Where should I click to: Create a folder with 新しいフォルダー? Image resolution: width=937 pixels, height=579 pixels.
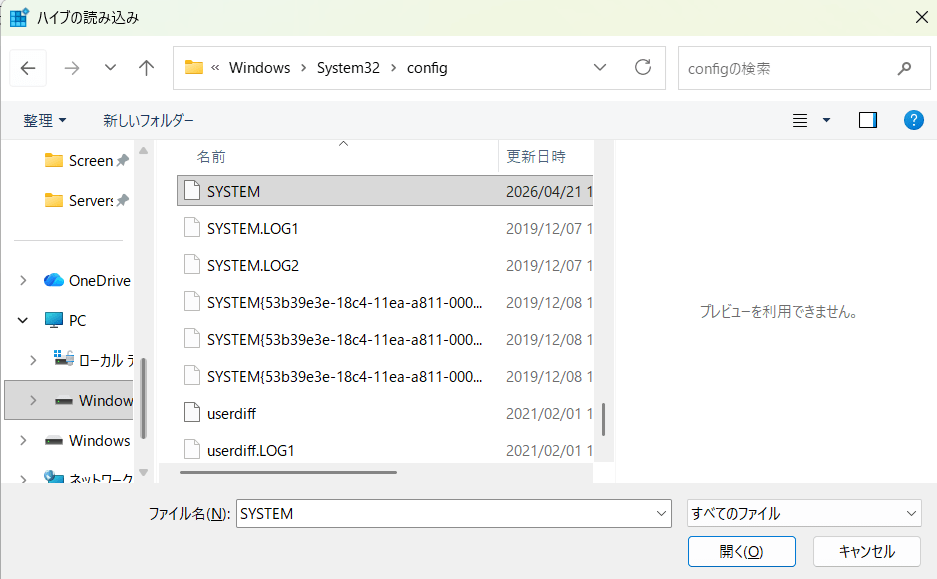click(x=146, y=119)
